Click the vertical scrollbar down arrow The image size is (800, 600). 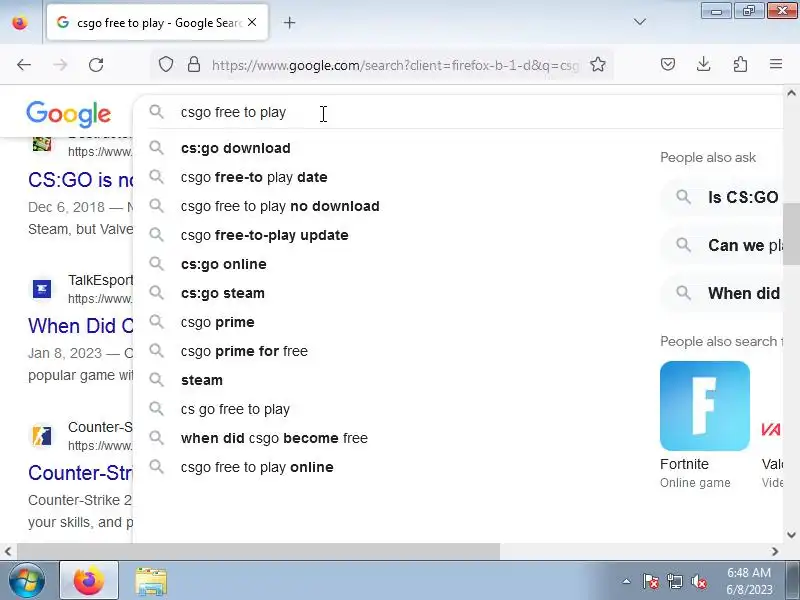791,535
